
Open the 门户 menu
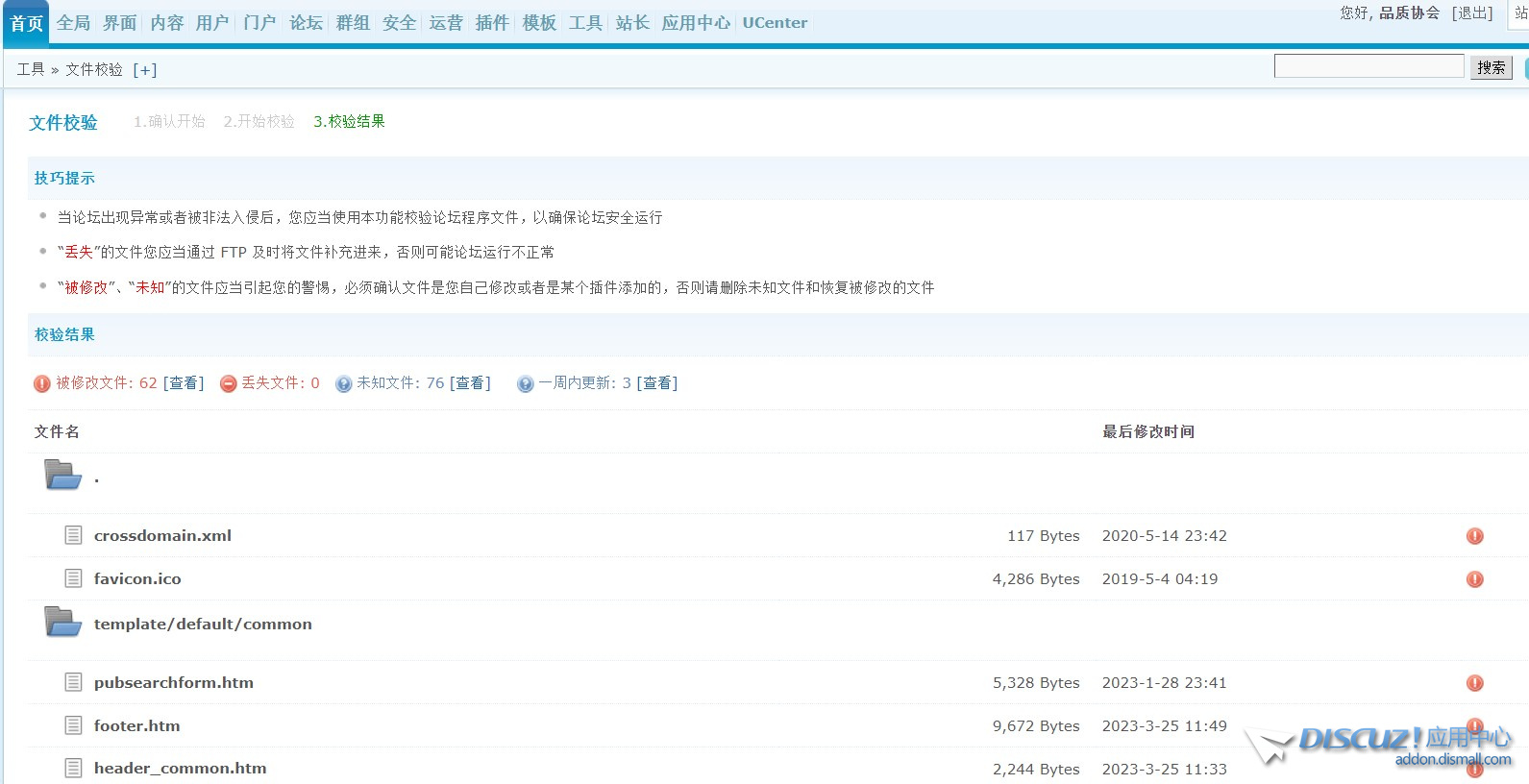click(259, 23)
